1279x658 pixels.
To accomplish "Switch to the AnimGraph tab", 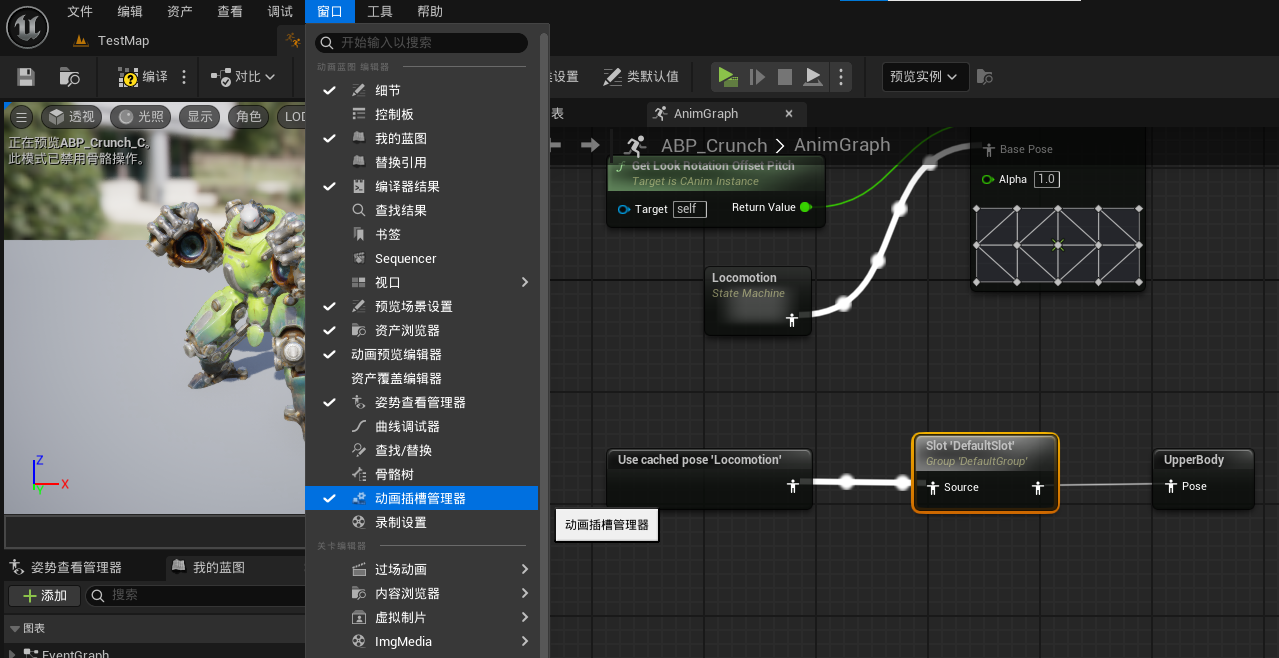I will [x=706, y=113].
